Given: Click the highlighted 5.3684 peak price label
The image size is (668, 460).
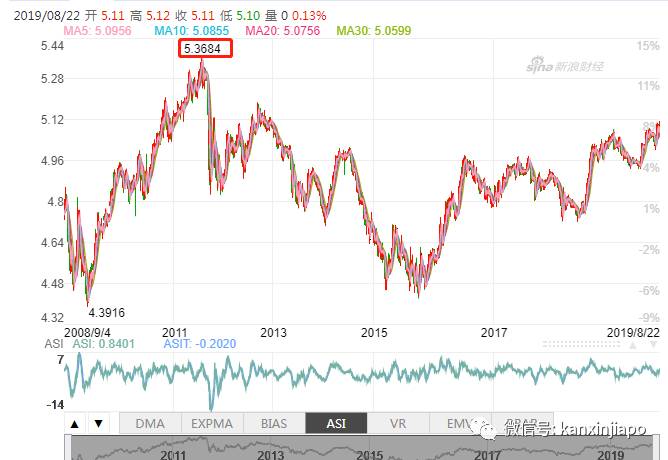Looking at the screenshot, I should pyautogui.click(x=205, y=48).
